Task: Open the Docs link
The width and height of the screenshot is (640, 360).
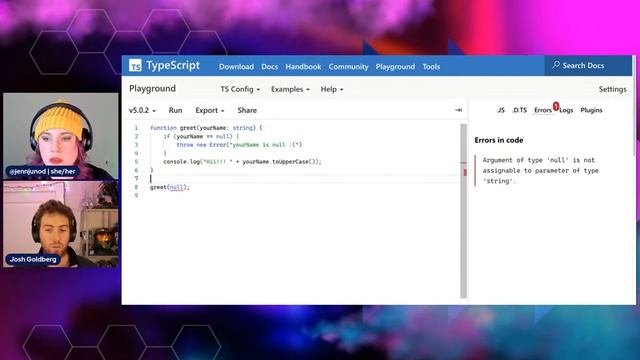Action: (x=269, y=67)
